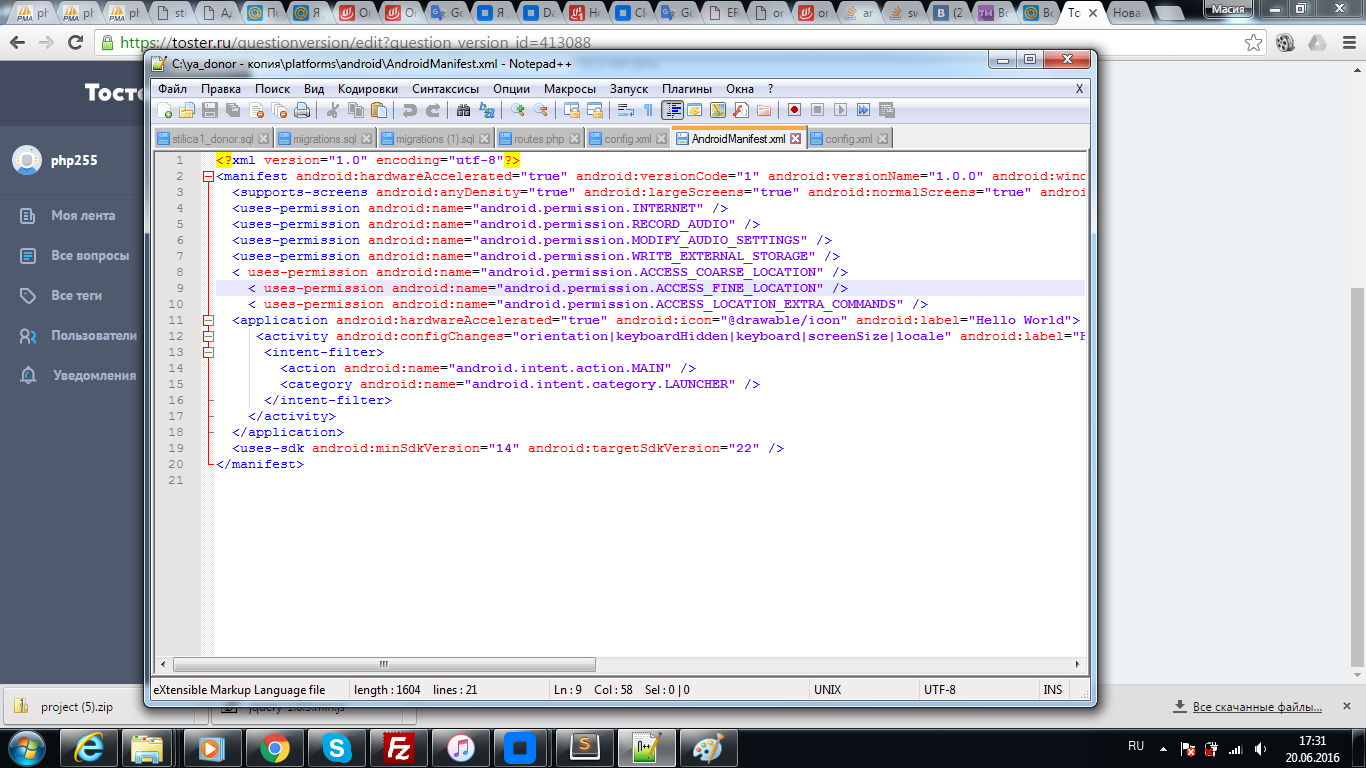Toggle synchronized vertical scrolling
Screen dimensions: 1366x768
[x=572, y=110]
